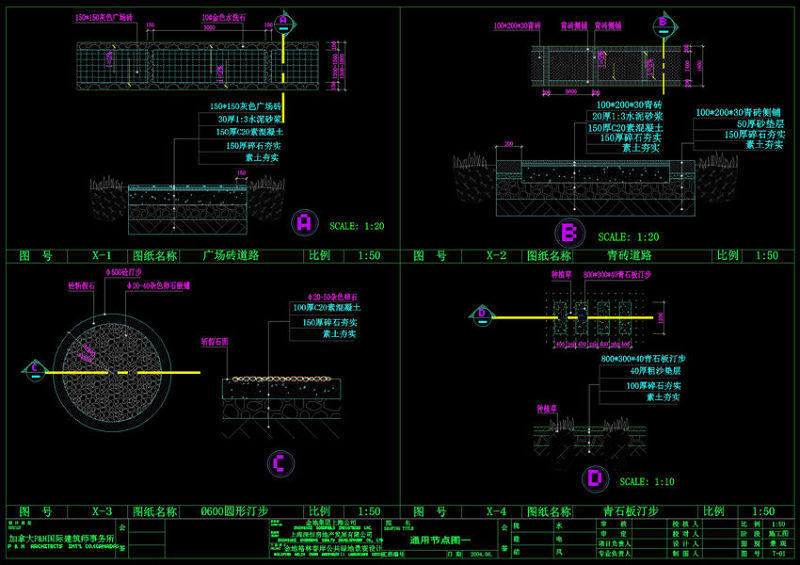
Task: Select the '100*200*30青砖侧铺' note
Action: coord(738,112)
